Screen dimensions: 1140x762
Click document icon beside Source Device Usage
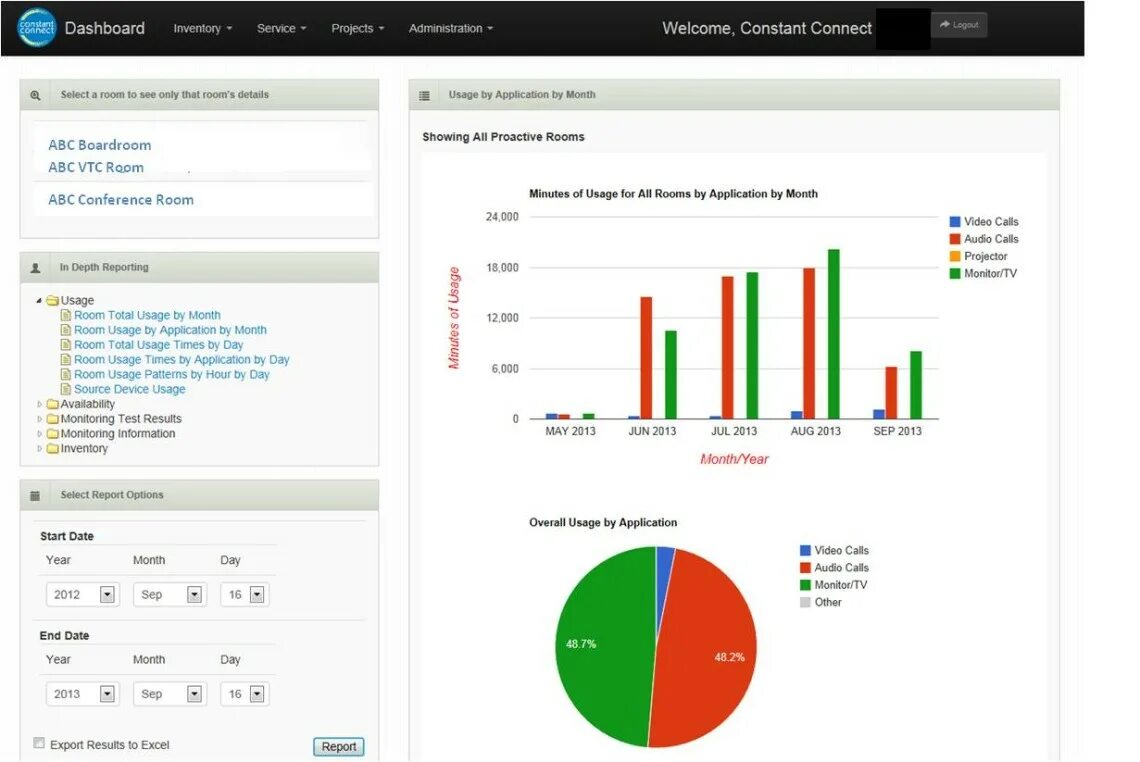click(65, 389)
